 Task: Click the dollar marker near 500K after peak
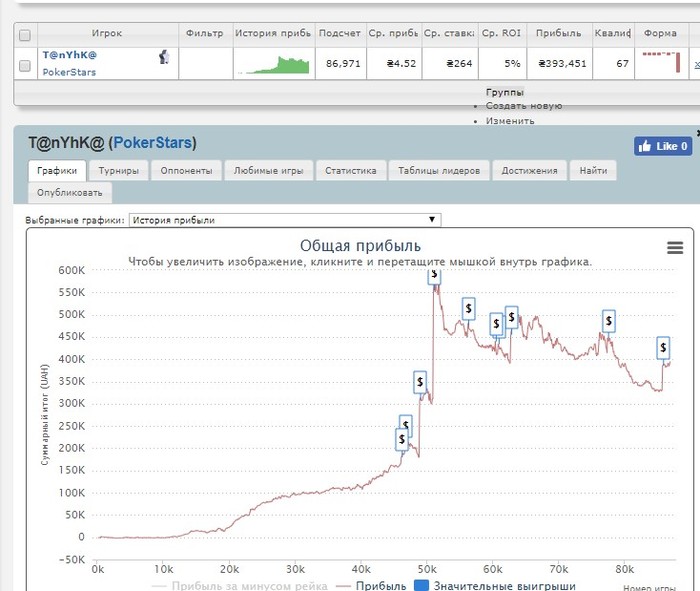pos(468,308)
